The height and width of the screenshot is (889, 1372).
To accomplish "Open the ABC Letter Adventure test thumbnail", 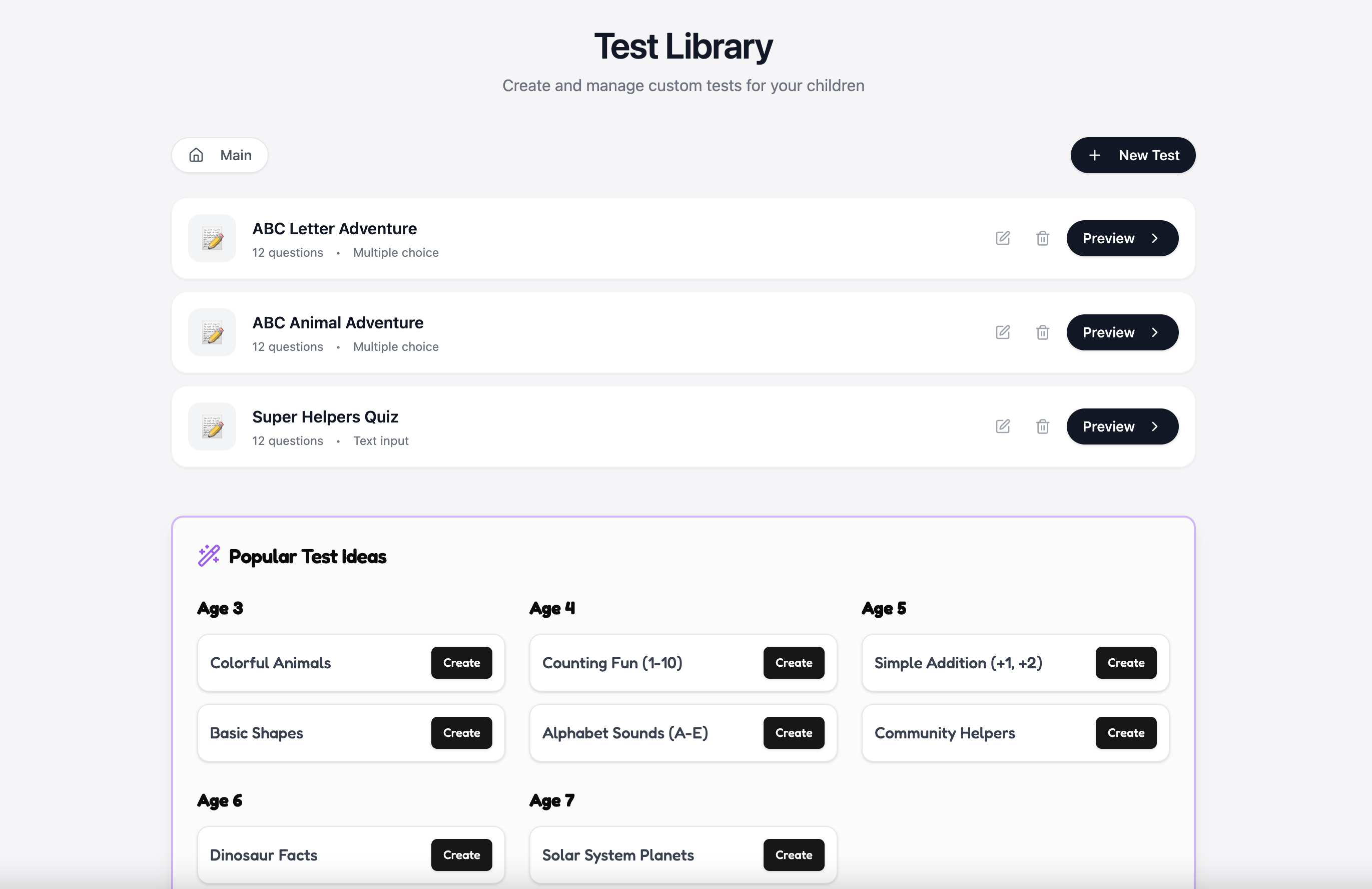I will click(x=212, y=239).
